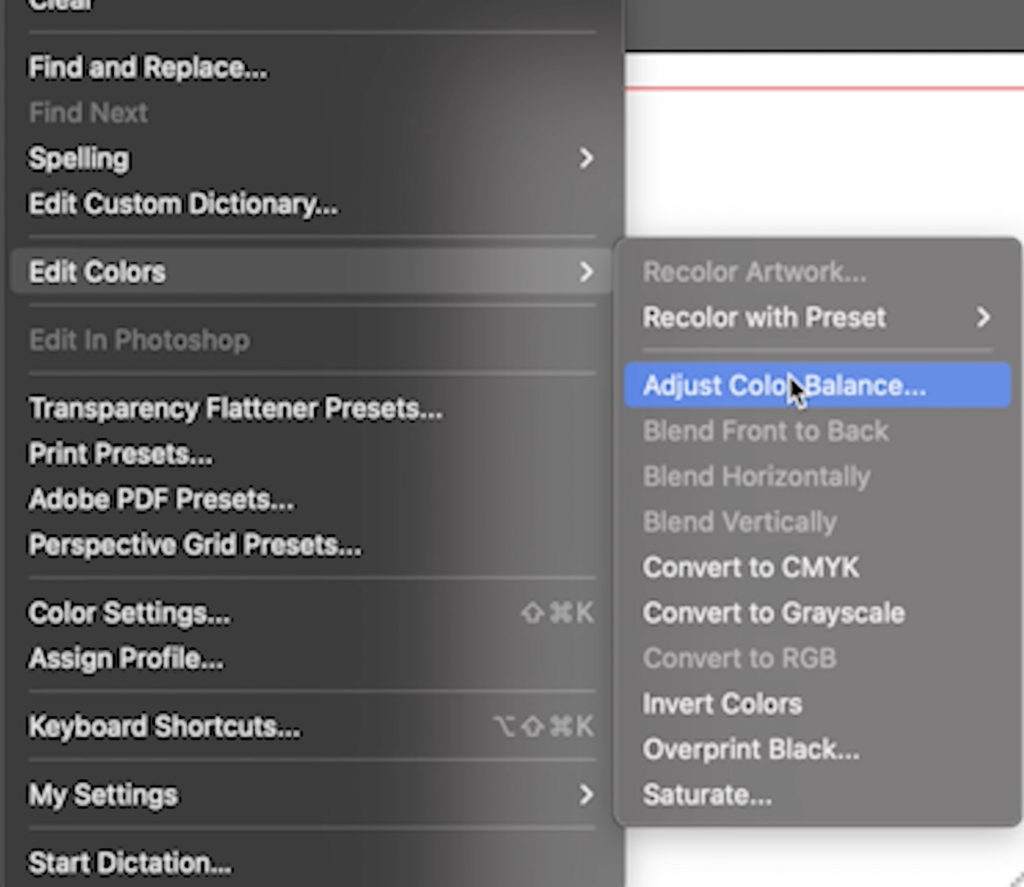Open Transparency Flattener Presets
This screenshot has width=1024, height=887.
point(236,408)
